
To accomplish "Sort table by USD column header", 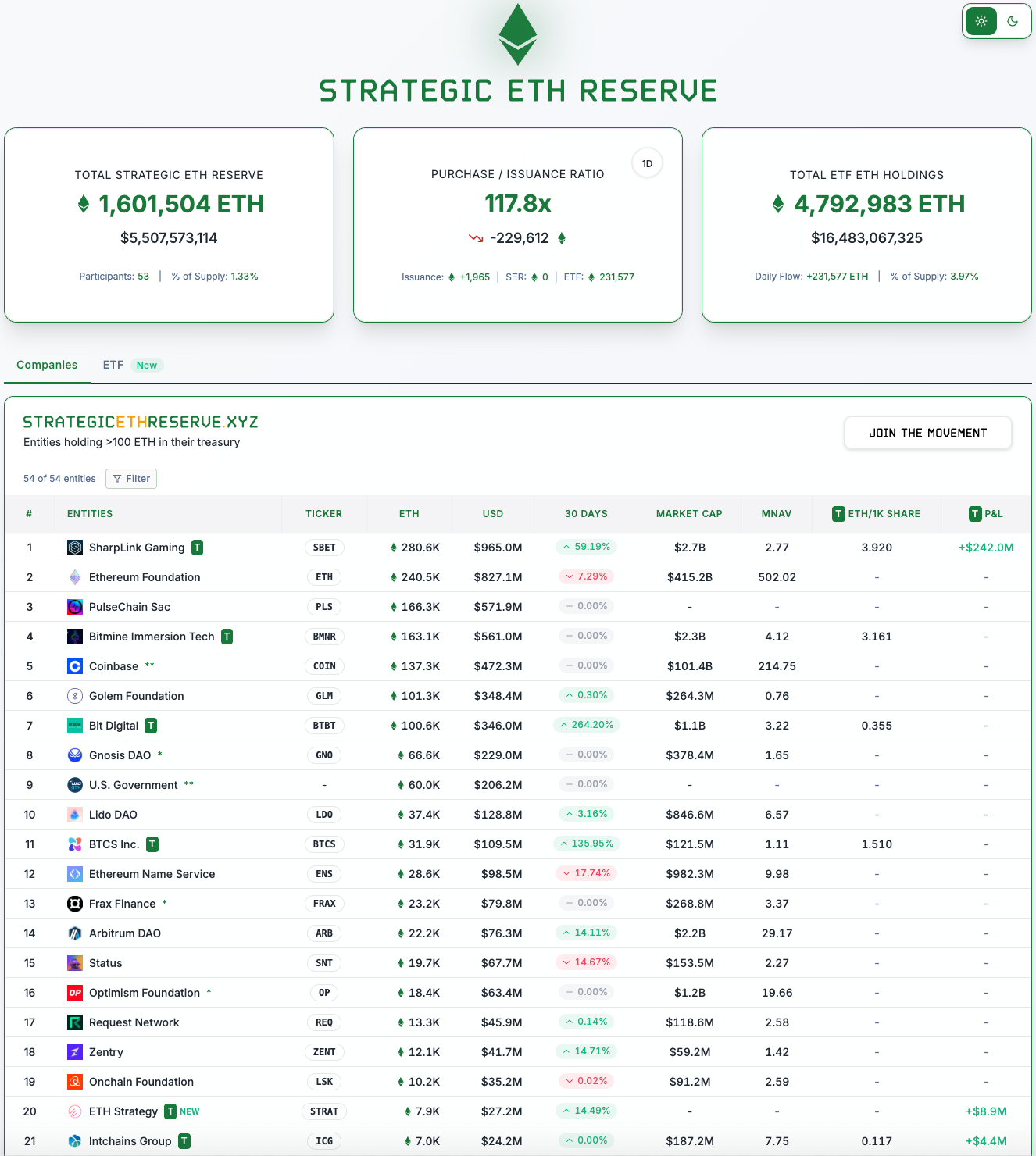I will coord(493,514).
